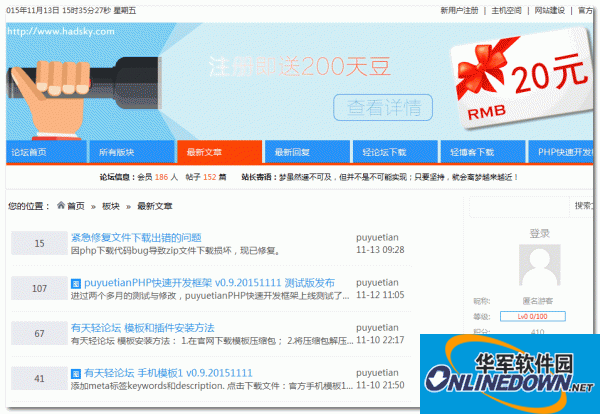Click the 登录 heading in sidebar
Screen dimensions: 600x414
(540, 233)
